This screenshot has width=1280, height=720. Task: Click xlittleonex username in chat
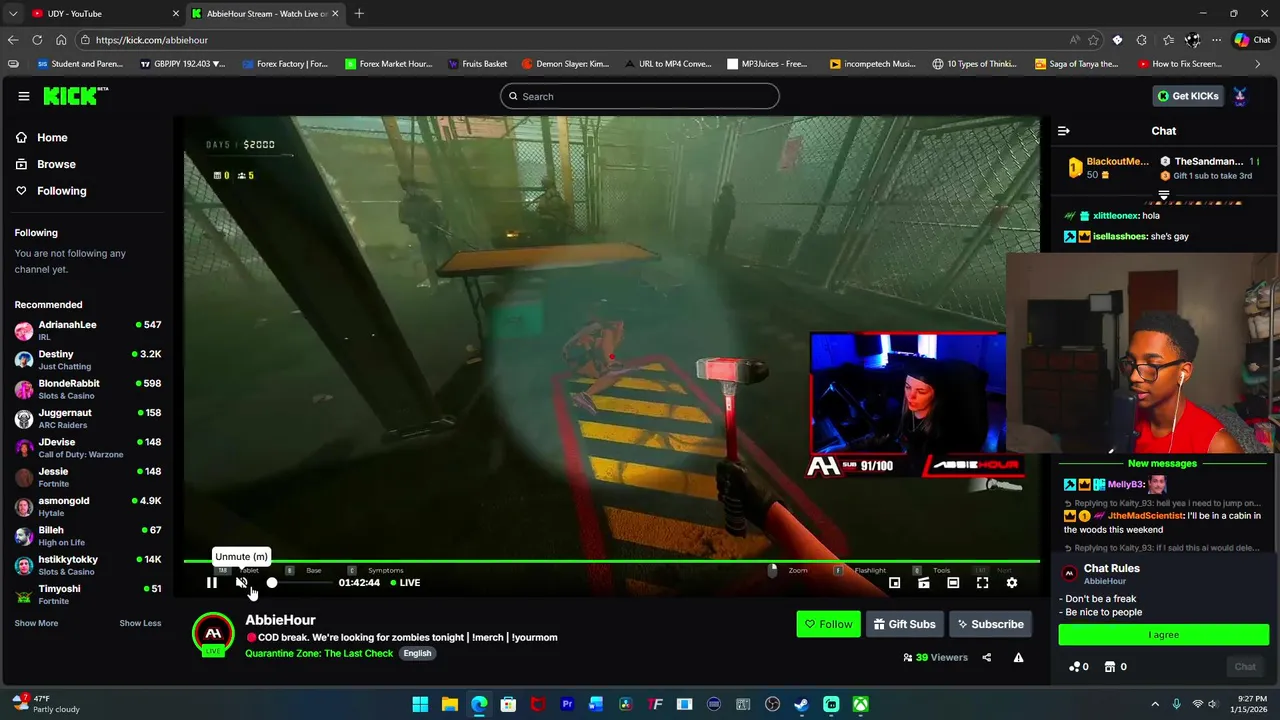click(1116, 216)
